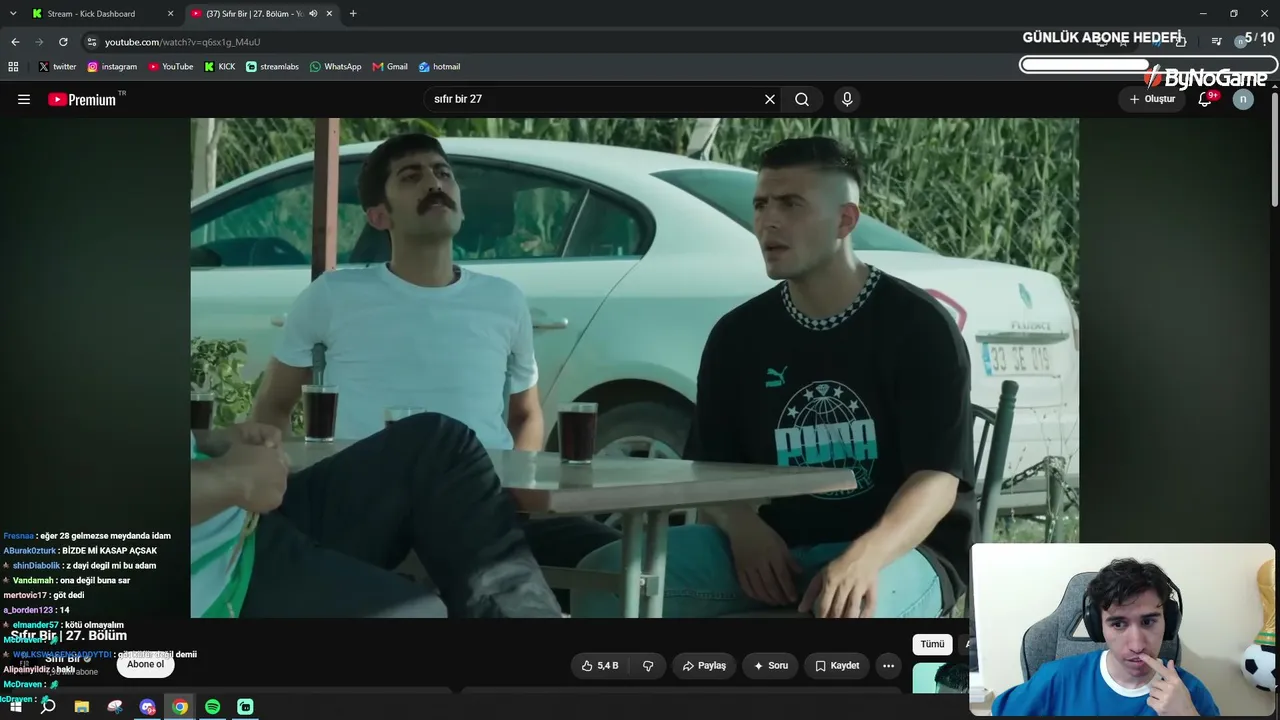Image resolution: width=1280 pixels, height=720 pixels.
Task: Open Chrome from the taskbar
Action: pos(180,707)
